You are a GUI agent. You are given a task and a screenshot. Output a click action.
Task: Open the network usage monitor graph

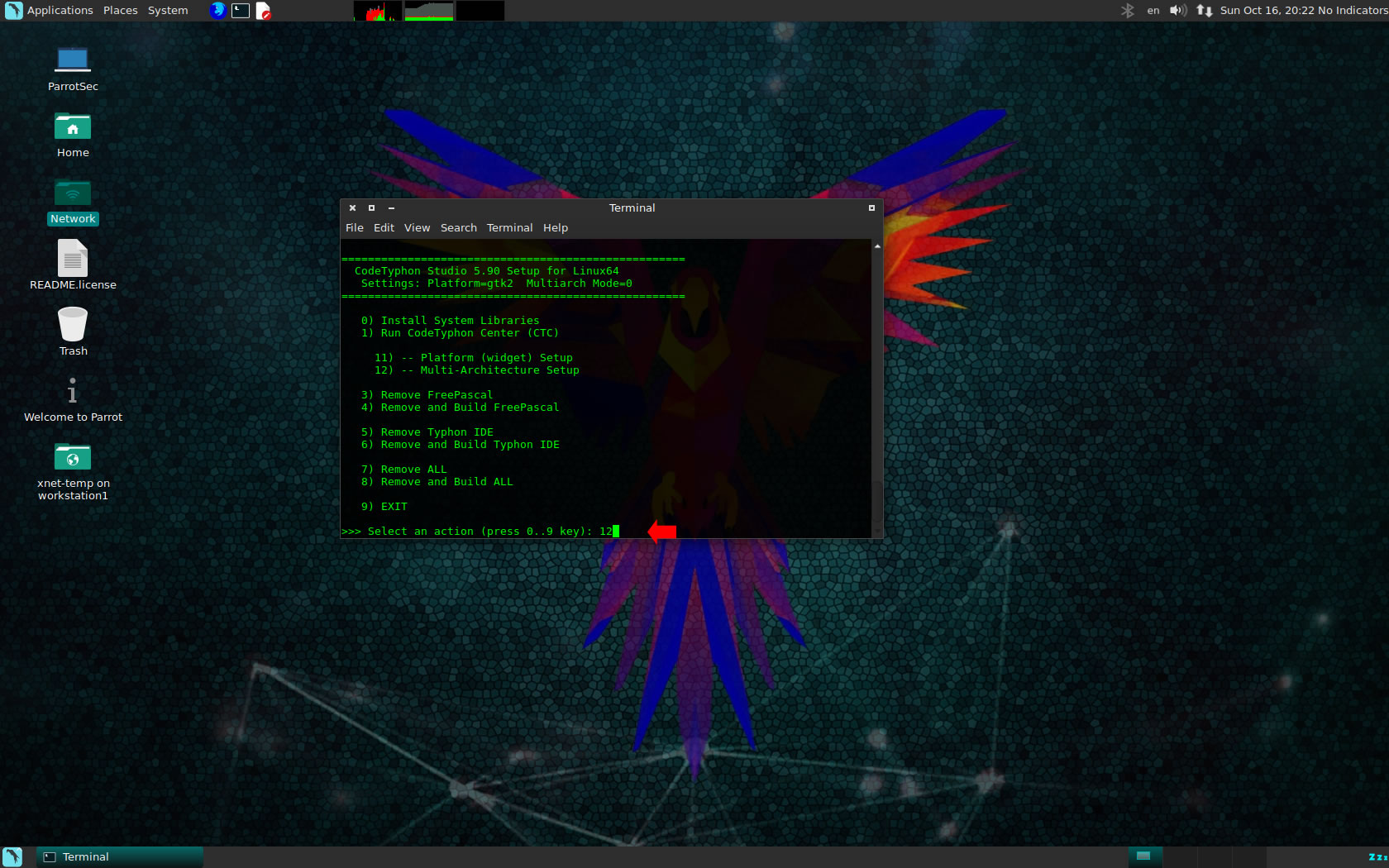(x=480, y=11)
